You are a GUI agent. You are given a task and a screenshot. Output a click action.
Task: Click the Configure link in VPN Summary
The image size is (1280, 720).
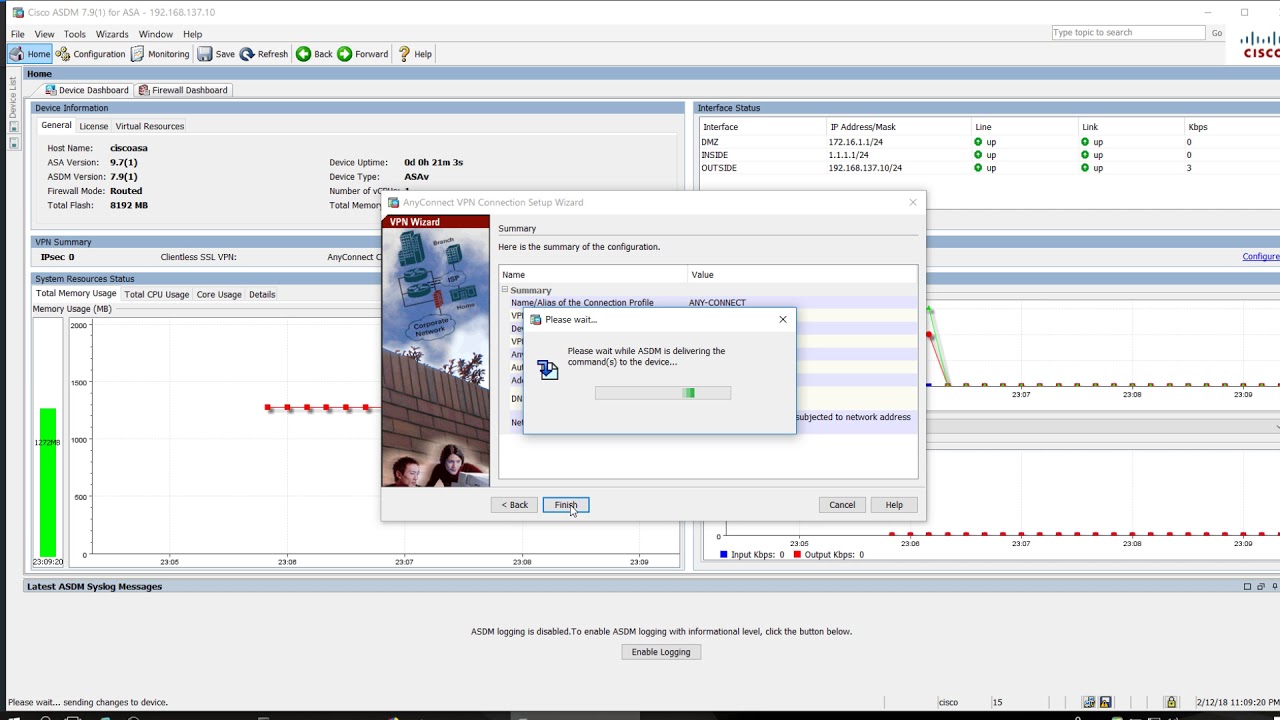point(1261,257)
